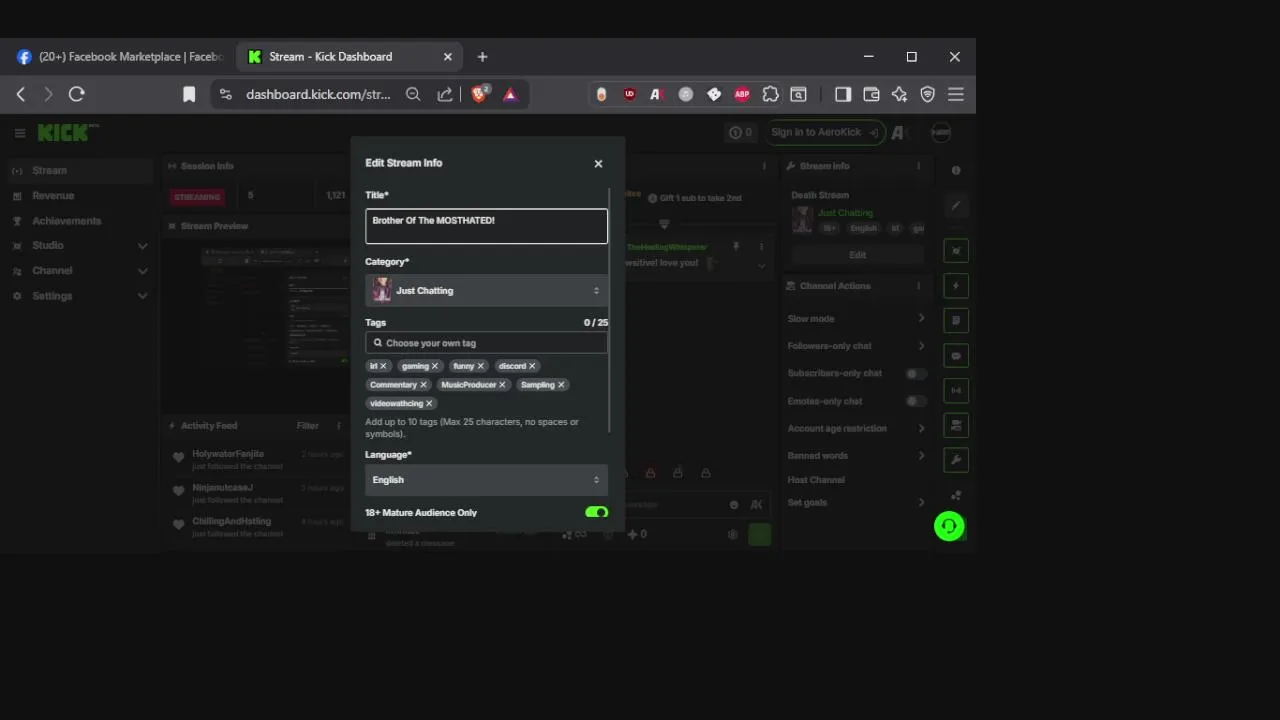Go to Stream in sidebar

80,171
